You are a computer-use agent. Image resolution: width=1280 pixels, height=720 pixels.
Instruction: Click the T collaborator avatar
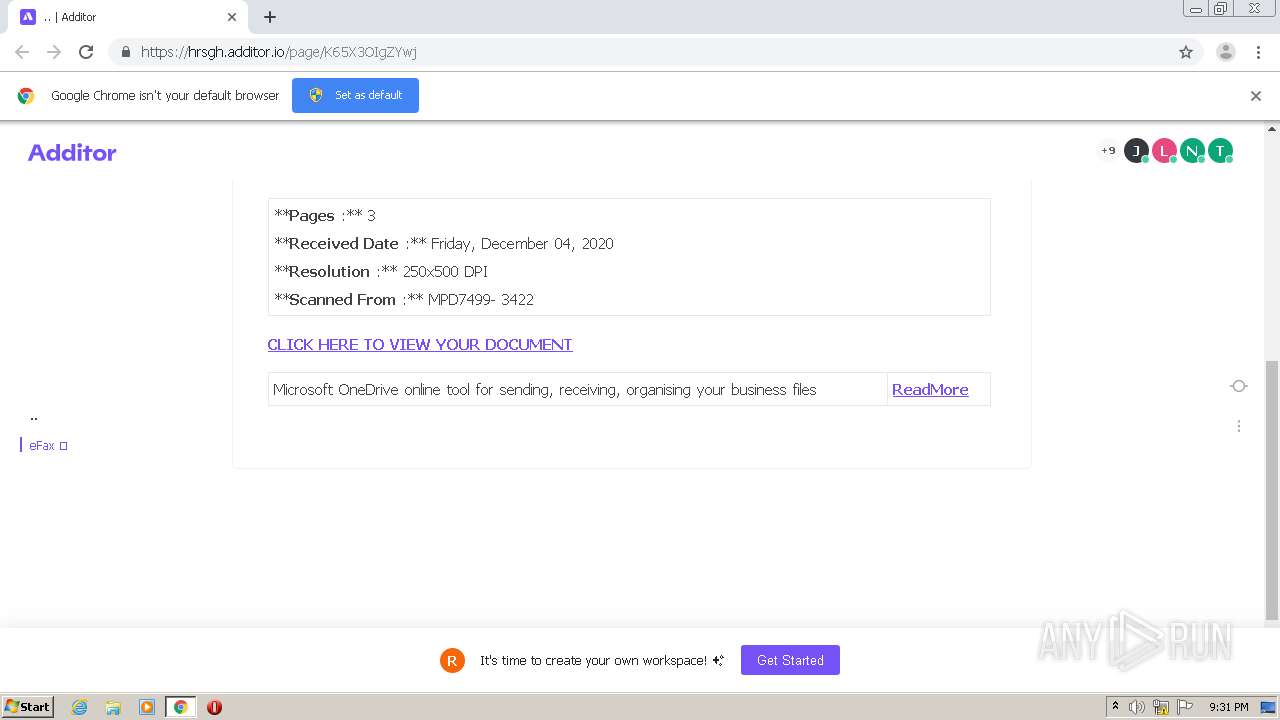click(1220, 151)
